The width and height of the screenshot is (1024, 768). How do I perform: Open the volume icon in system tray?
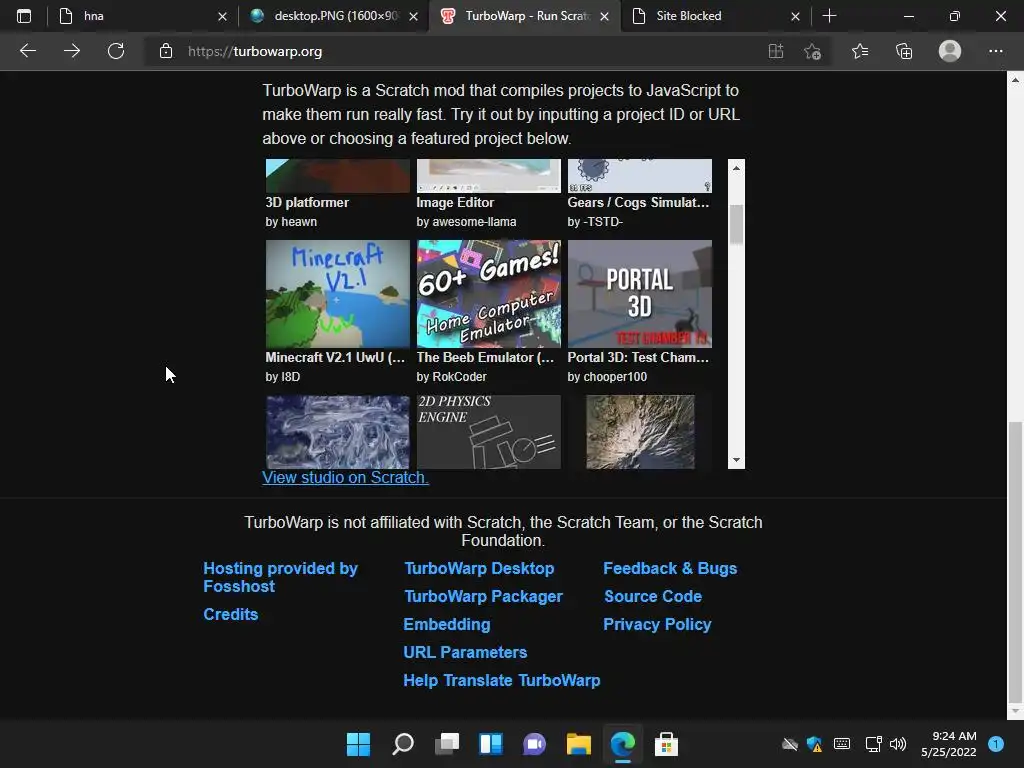(x=898, y=744)
